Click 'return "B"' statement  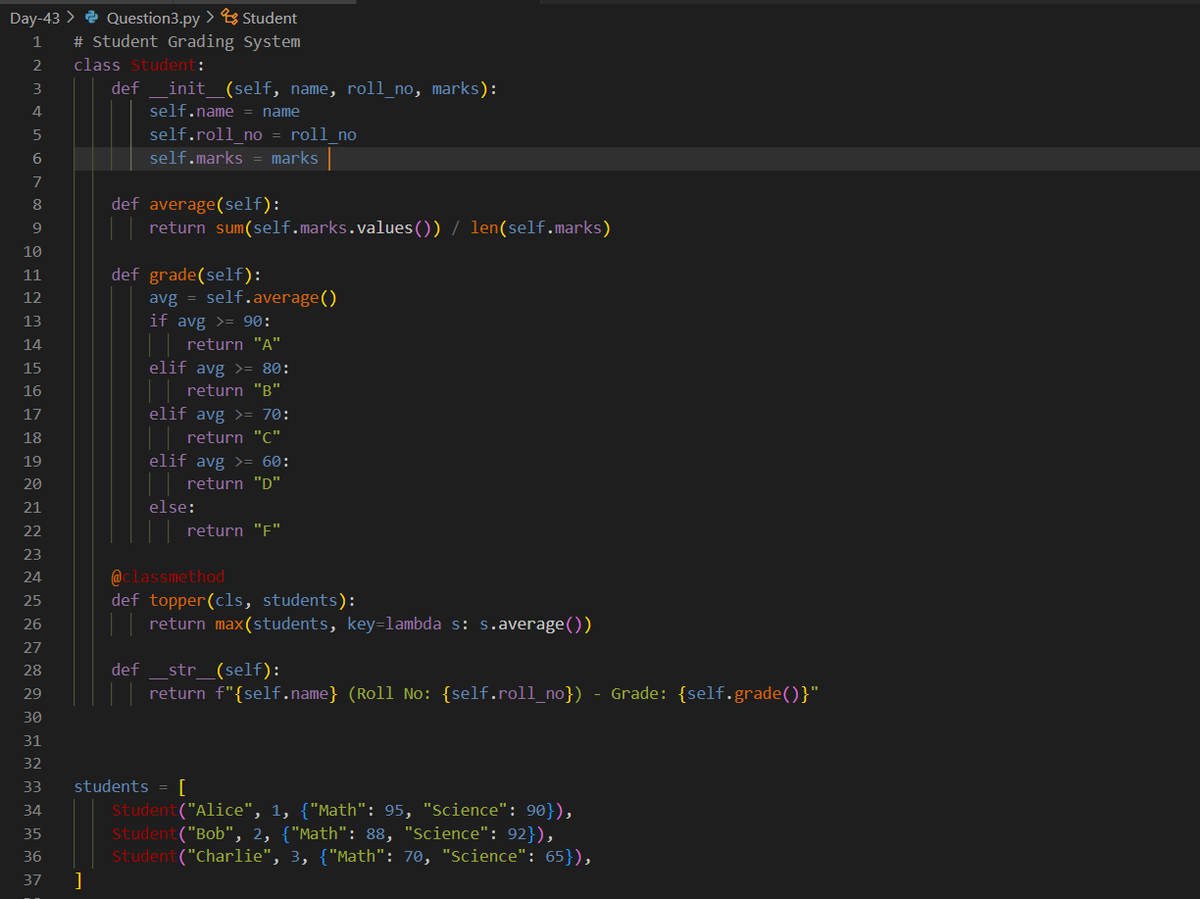click(x=233, y=391)
